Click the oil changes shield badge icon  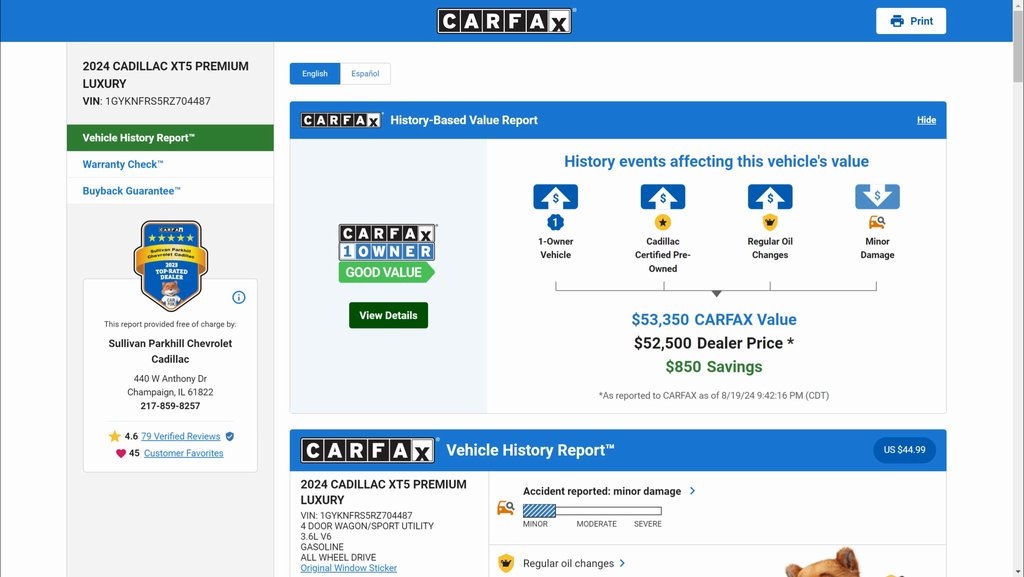770,223
